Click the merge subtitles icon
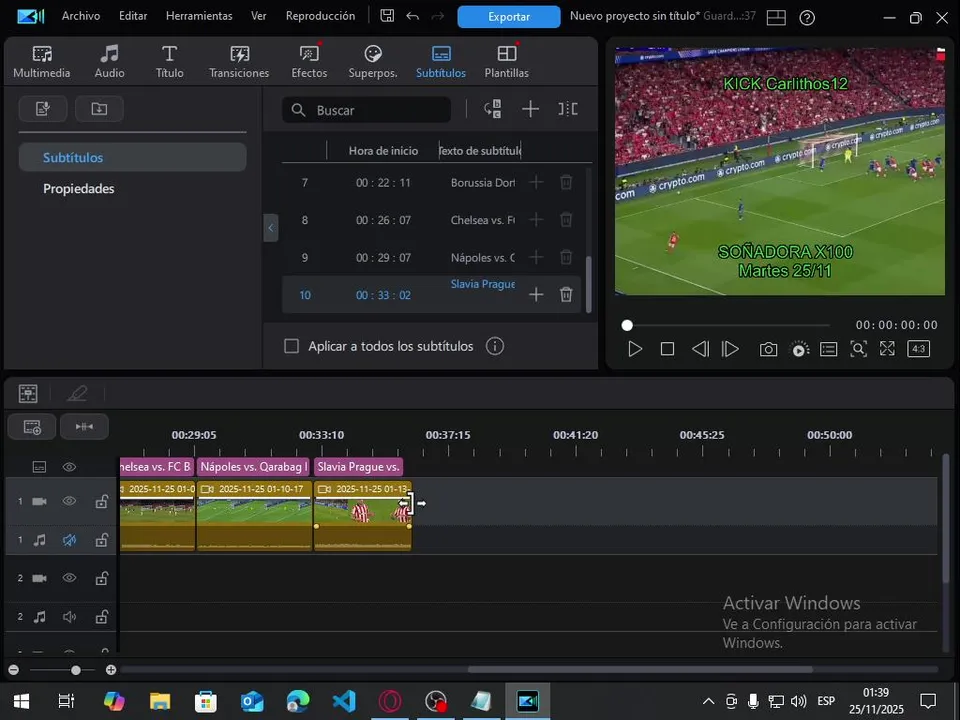This screenshot has height=720, width=960. (x=568, y=109)
